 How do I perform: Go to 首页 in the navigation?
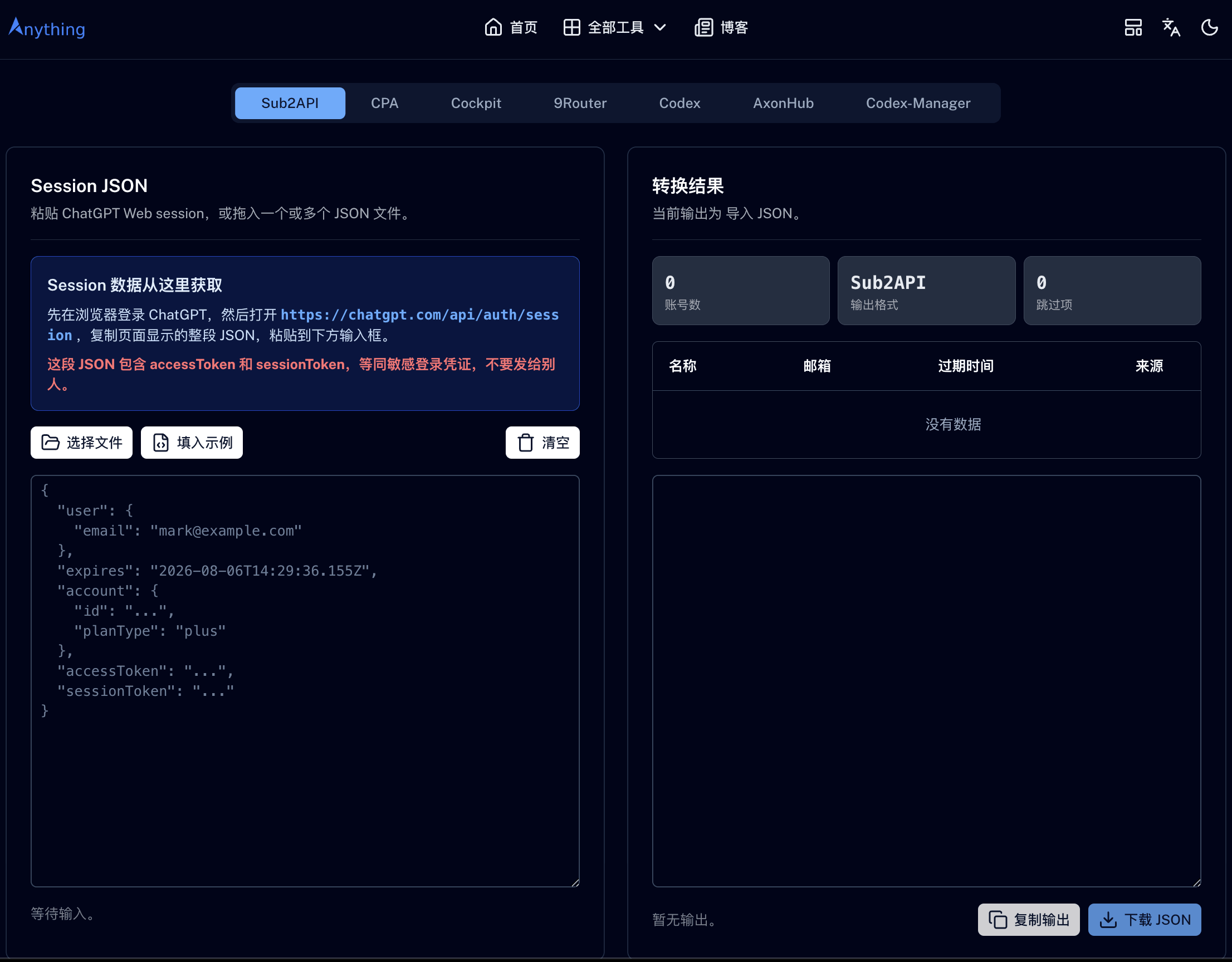[x=511, y=27]
